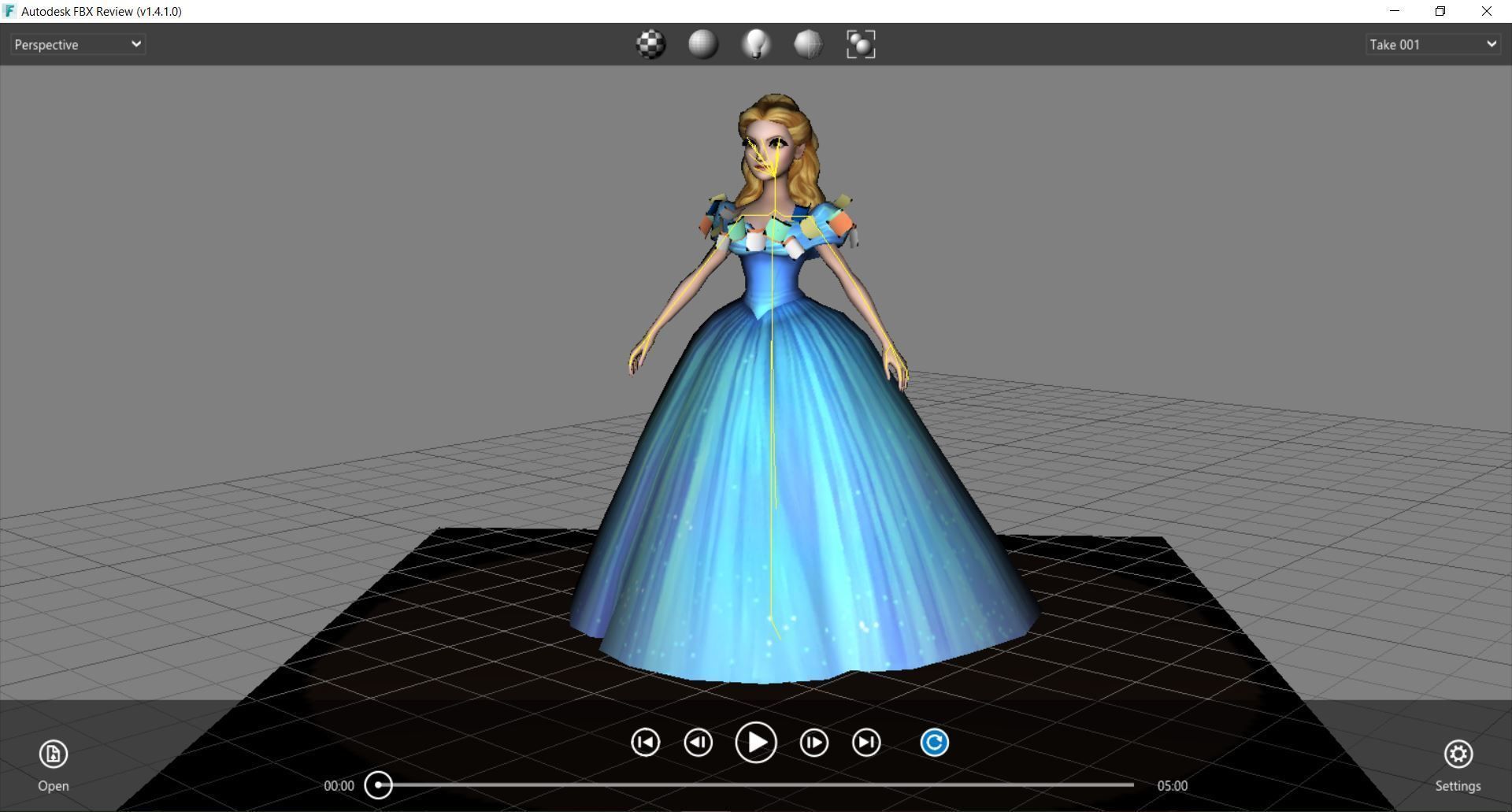Restore down the FBX Review window
This screenshot has height=812, width=1512.
(x=1440, y=11)
